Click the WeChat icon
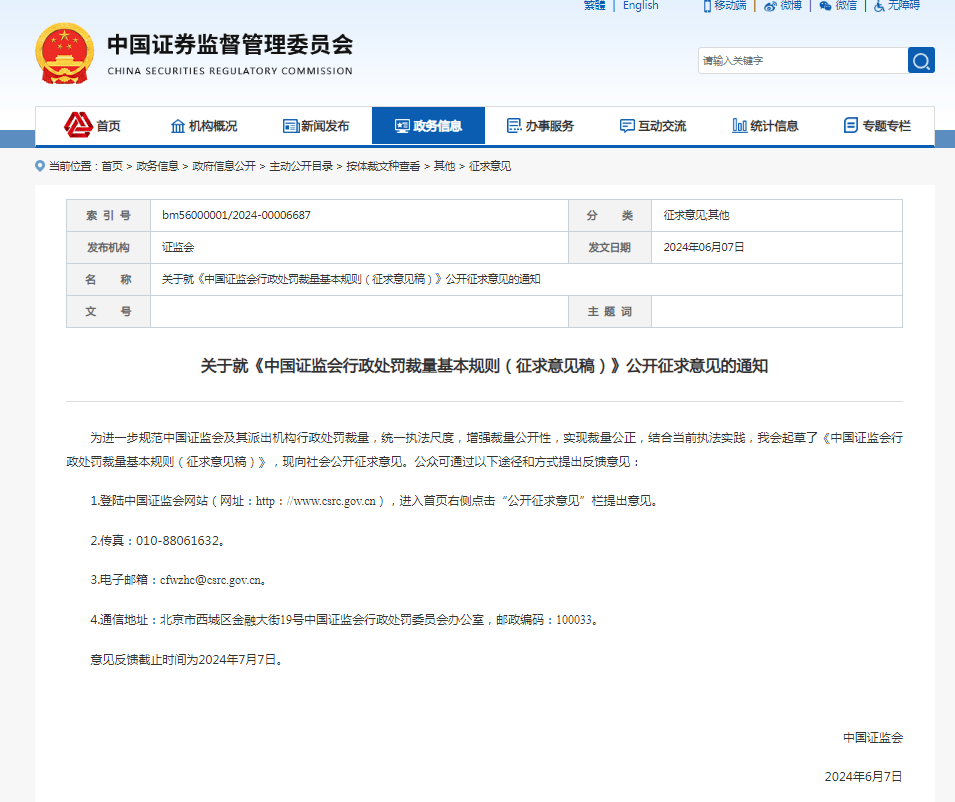 [825, 6]
